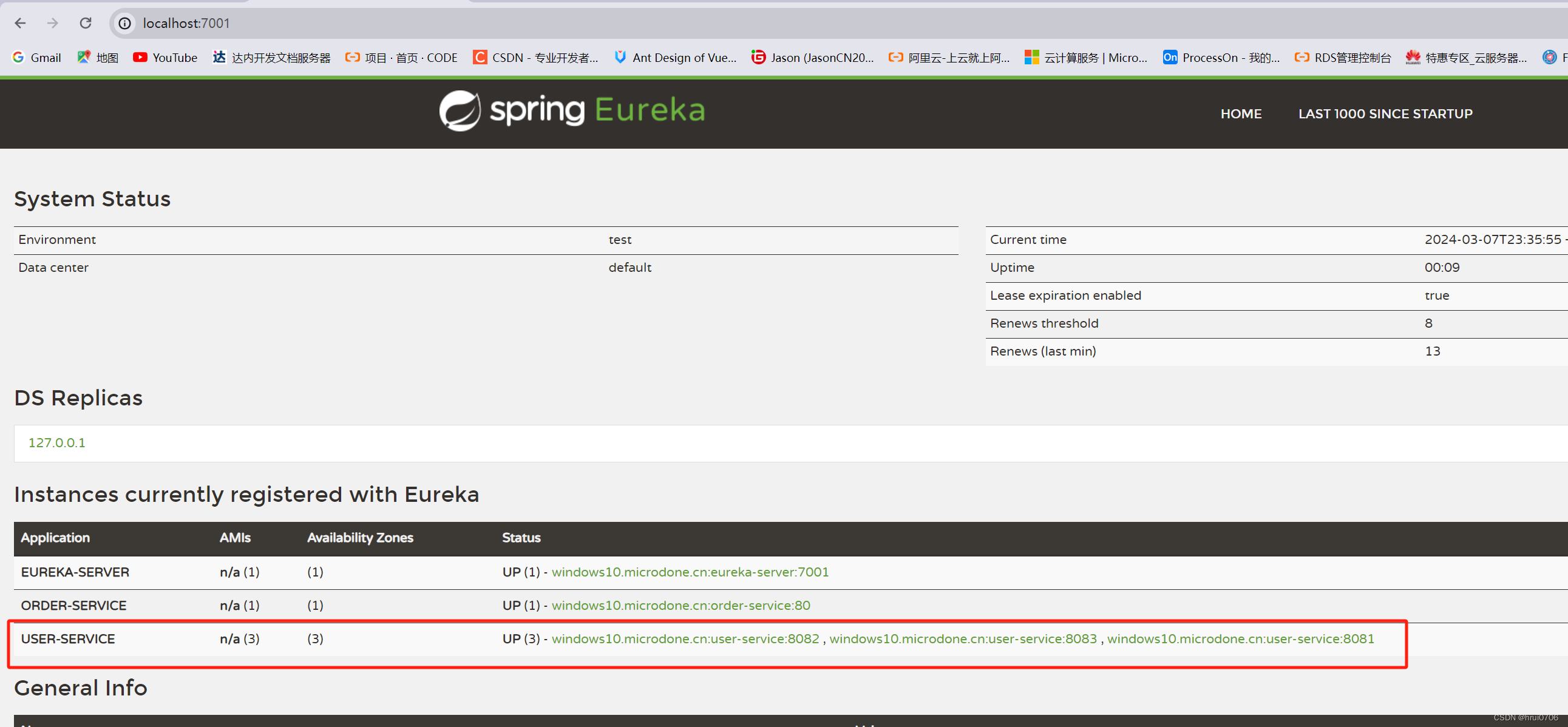
Task: Click 'Instances currently registered with Eureka' heading
Action: 246,495
